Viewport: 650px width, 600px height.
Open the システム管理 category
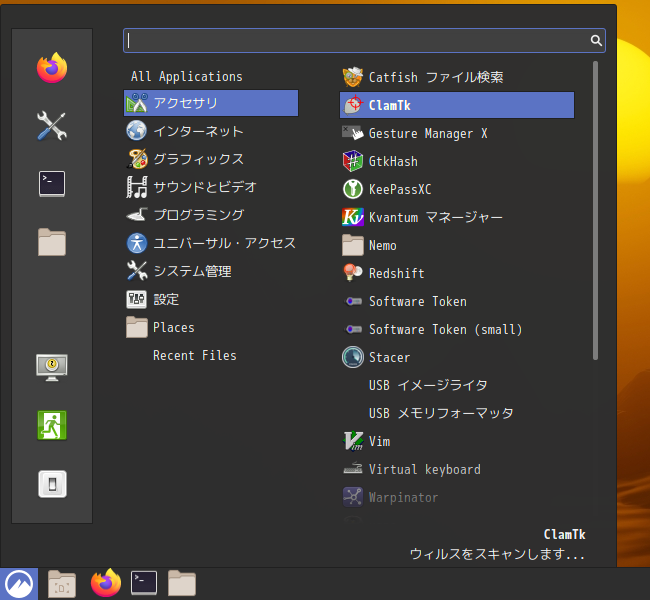point(211,271)
